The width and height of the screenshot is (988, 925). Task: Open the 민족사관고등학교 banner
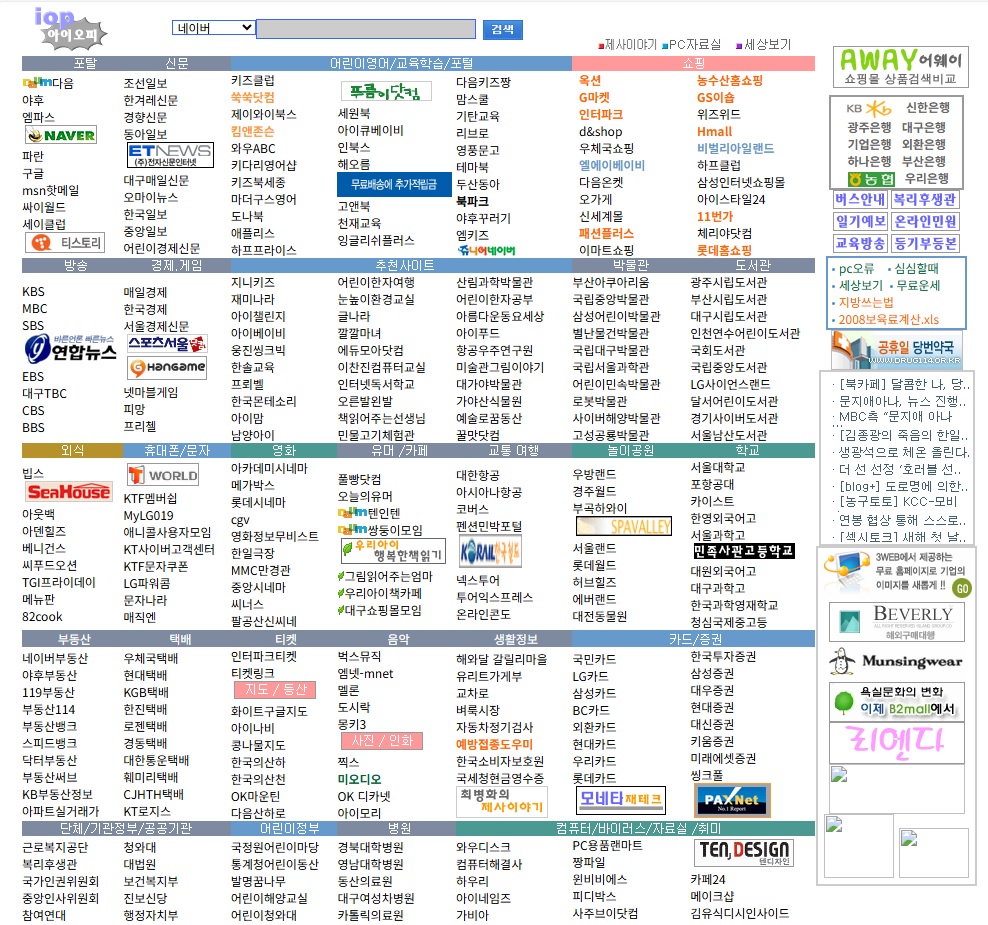pos(744,551)
